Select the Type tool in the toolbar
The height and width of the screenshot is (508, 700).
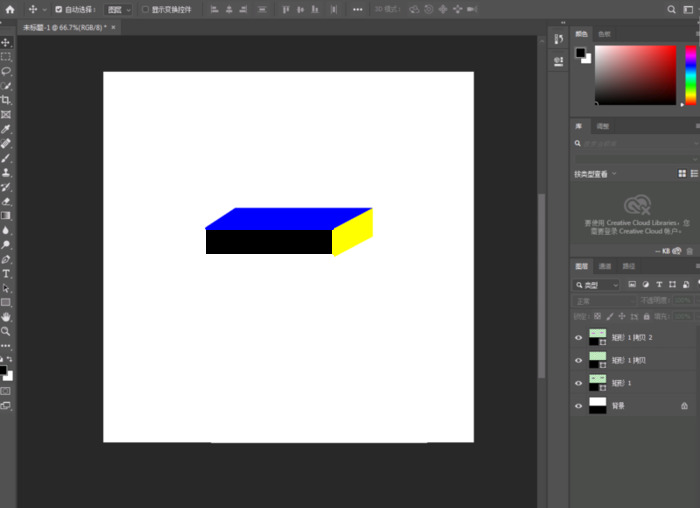click(x=6, y=273)
